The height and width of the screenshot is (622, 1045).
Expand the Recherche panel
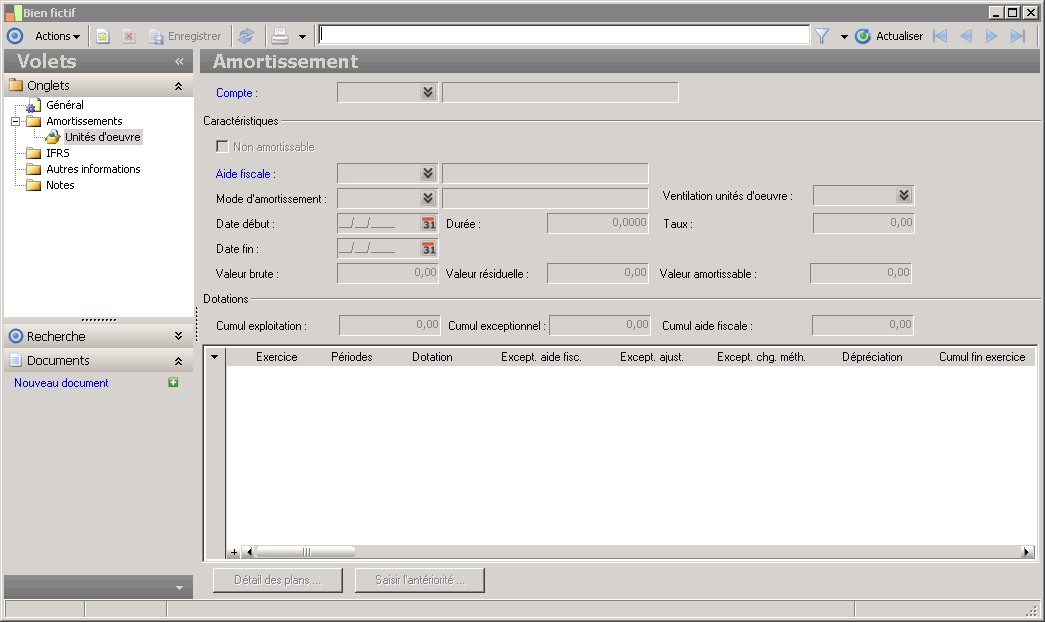178,337
